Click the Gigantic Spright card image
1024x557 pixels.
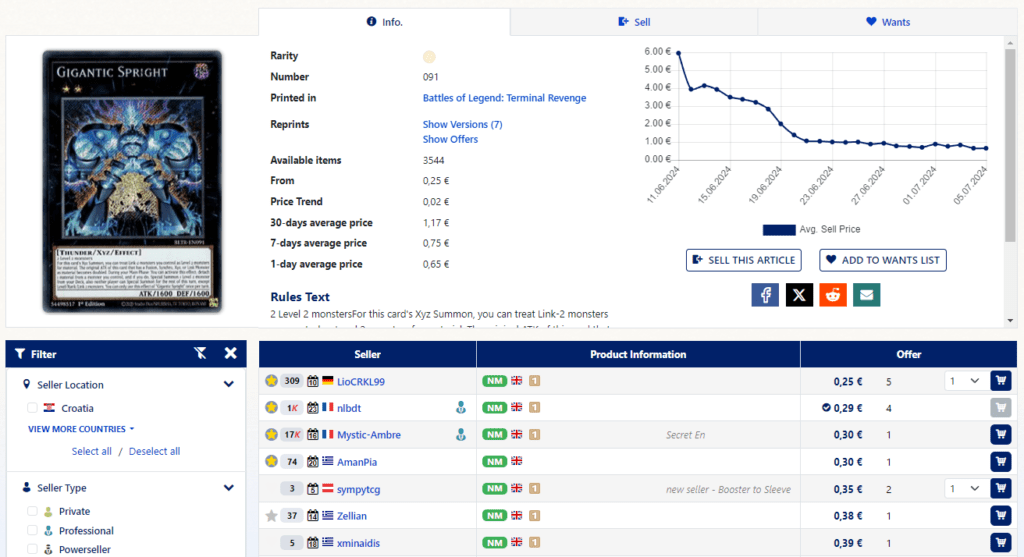(133, 182)
